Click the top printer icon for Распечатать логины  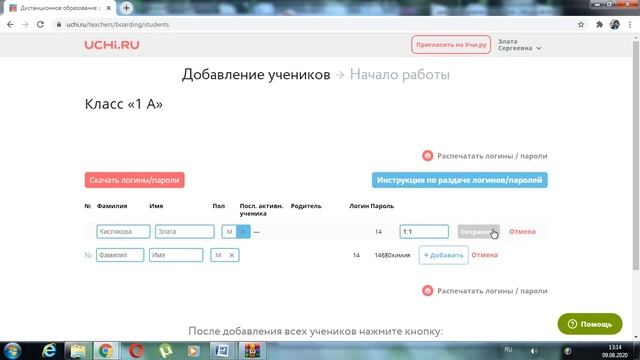coord(427,156)
